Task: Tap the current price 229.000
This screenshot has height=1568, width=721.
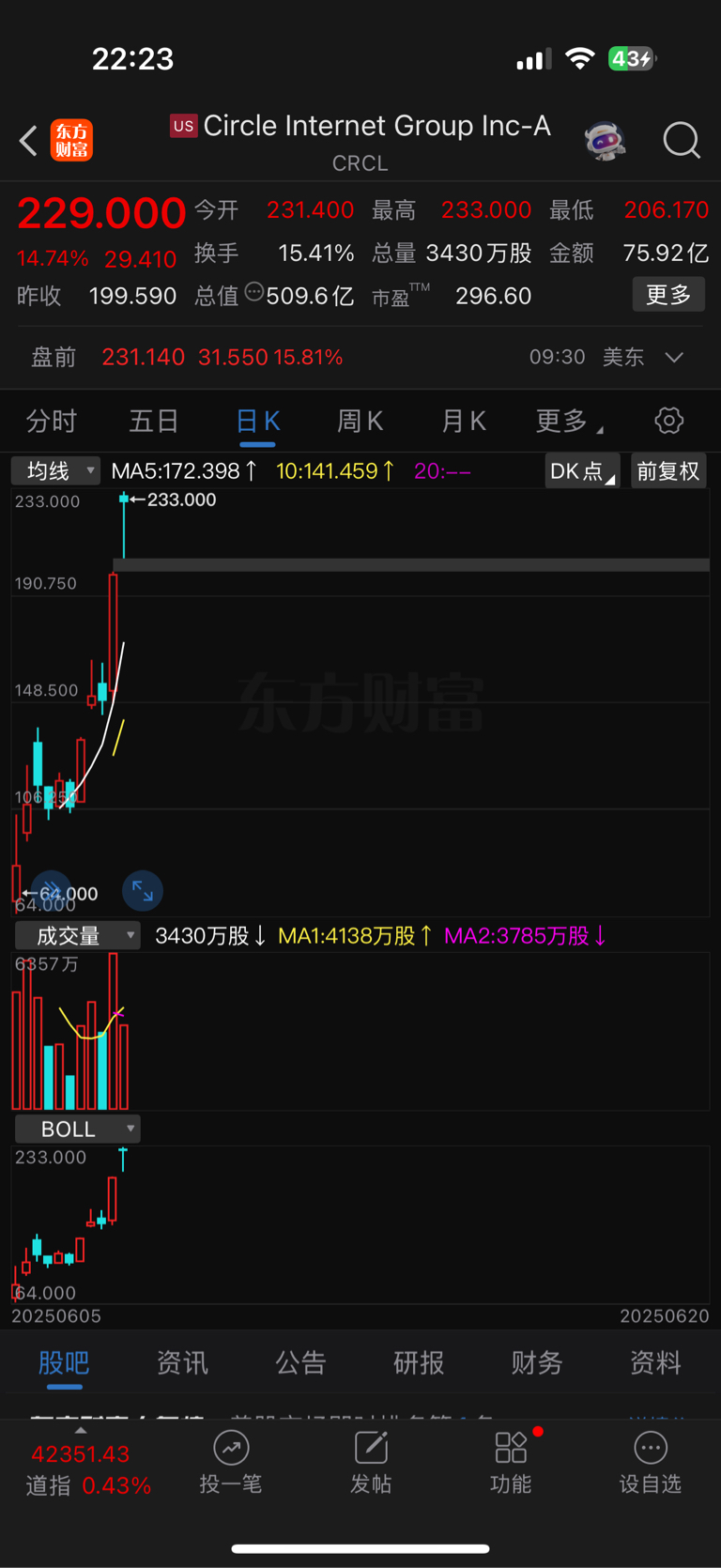Action: (x=101, y=213)
